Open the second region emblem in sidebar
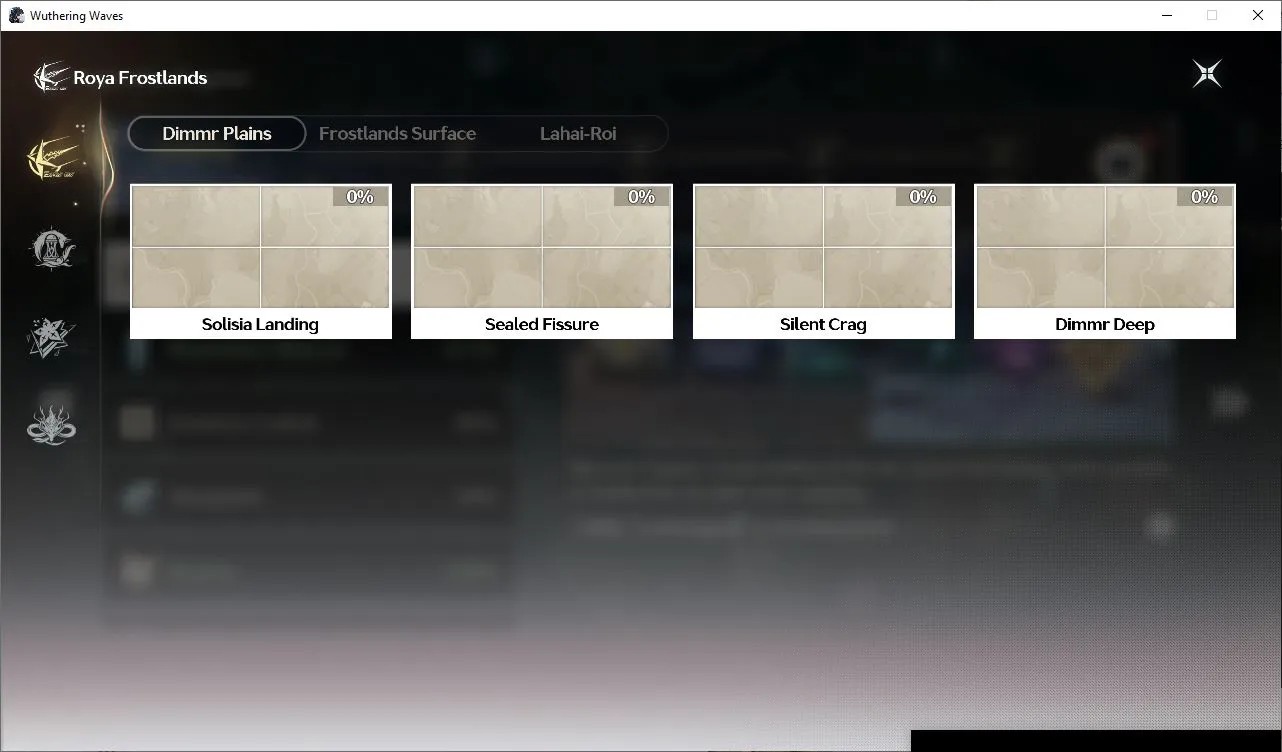This screenshot has height=752, width=1282. click(x=52, y=249)
